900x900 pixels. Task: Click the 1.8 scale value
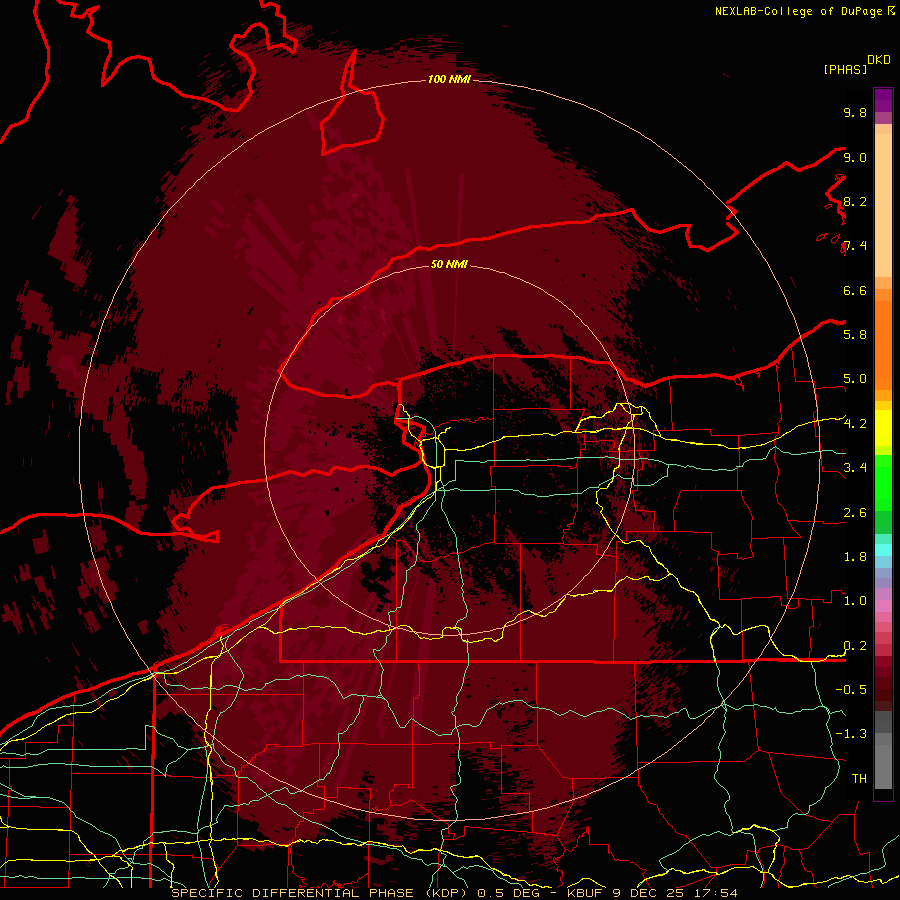point(855,557)
